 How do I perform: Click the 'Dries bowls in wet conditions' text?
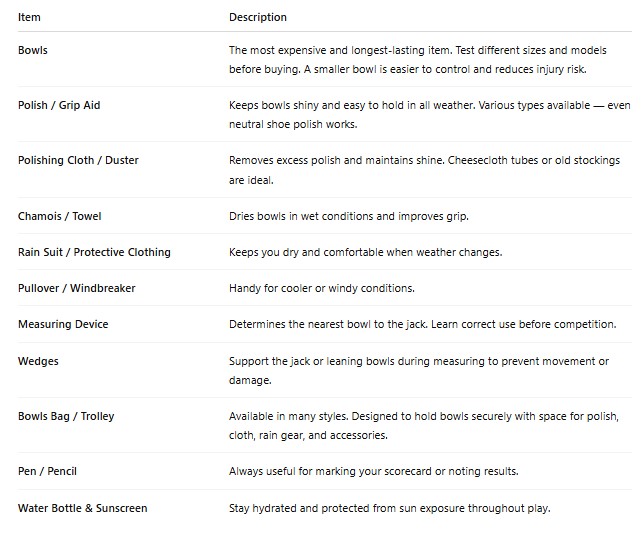(349, 216)
